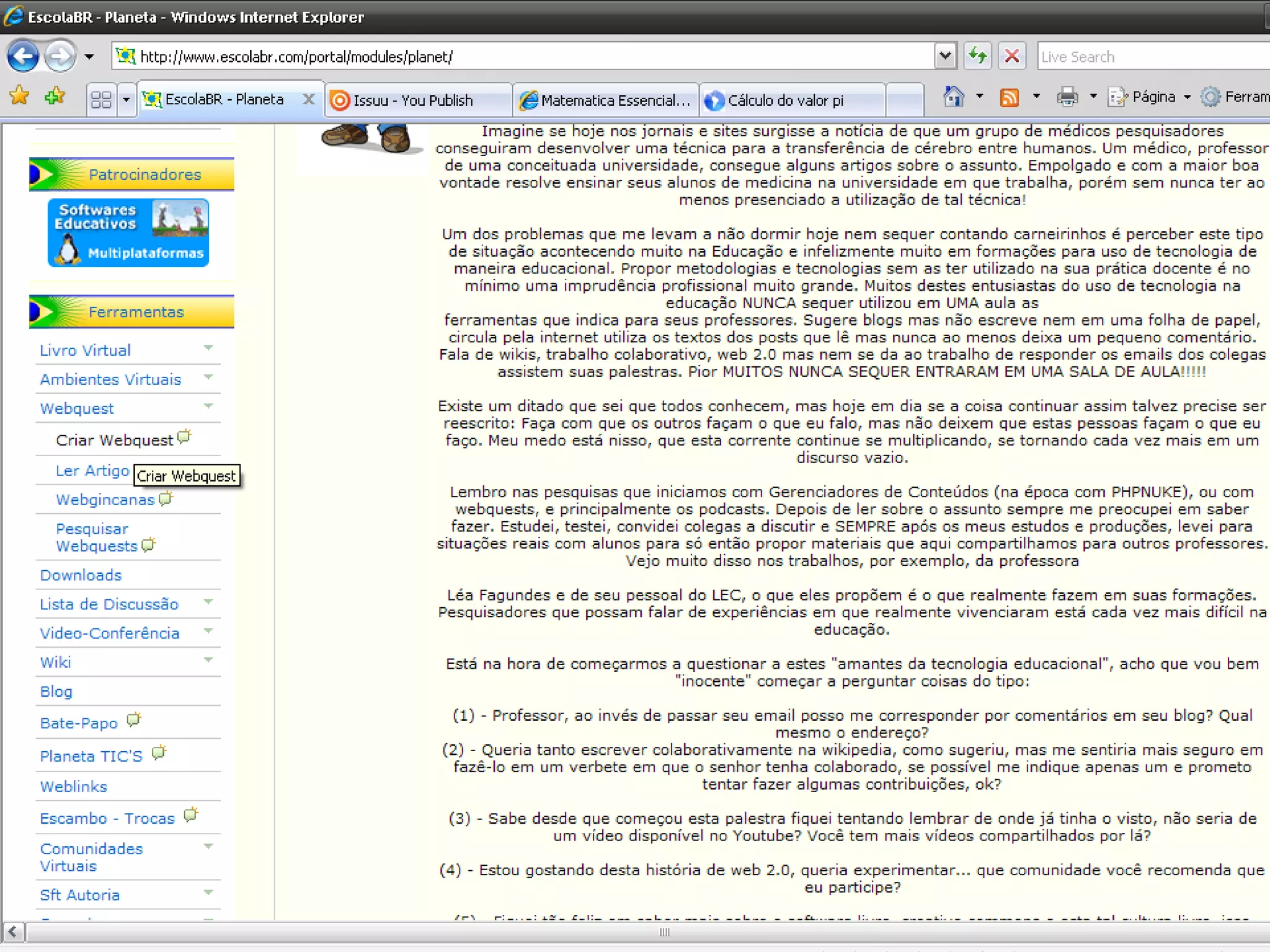Click the Downloads sidebar link
The image size is (1270, 952).
pos(81,575)
